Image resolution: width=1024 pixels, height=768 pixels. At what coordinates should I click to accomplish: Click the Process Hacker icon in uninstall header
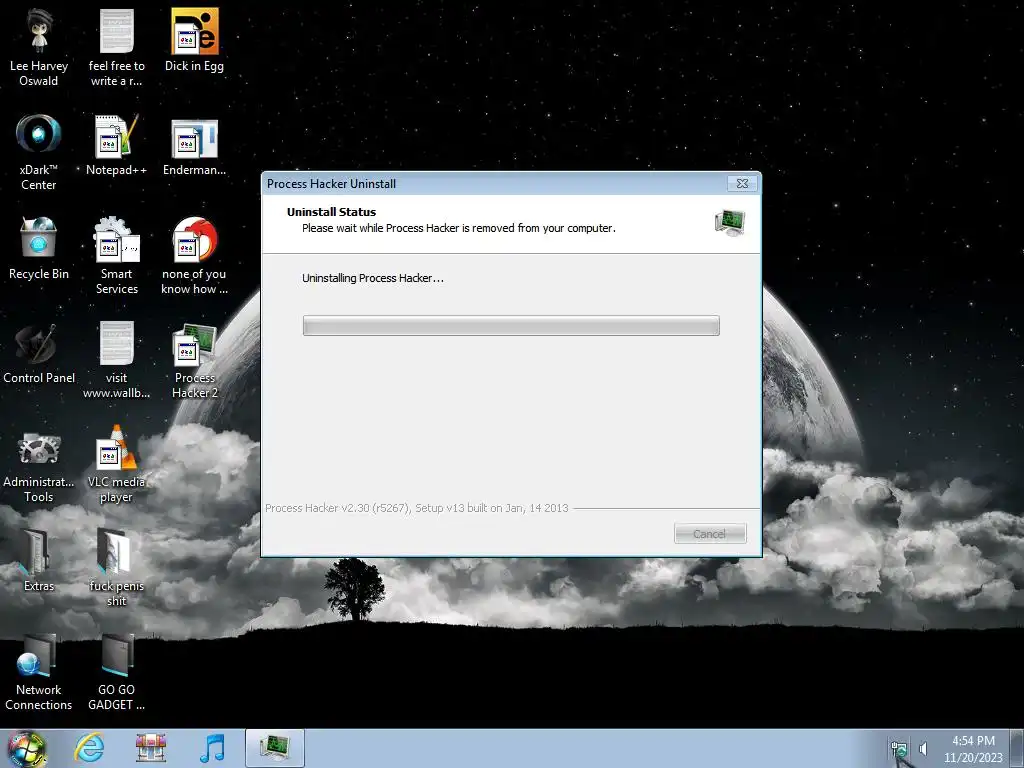click(730, 223)
